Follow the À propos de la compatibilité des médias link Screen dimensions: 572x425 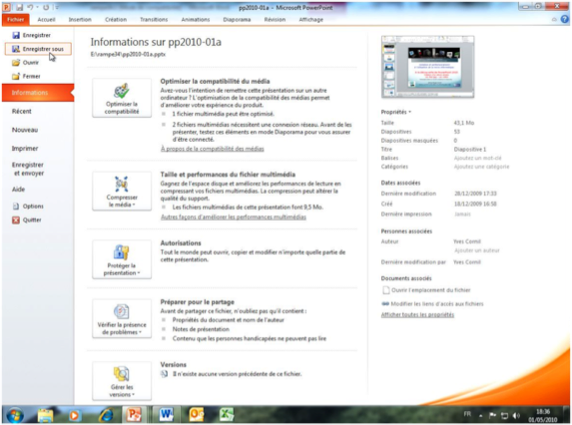[212, 149]
